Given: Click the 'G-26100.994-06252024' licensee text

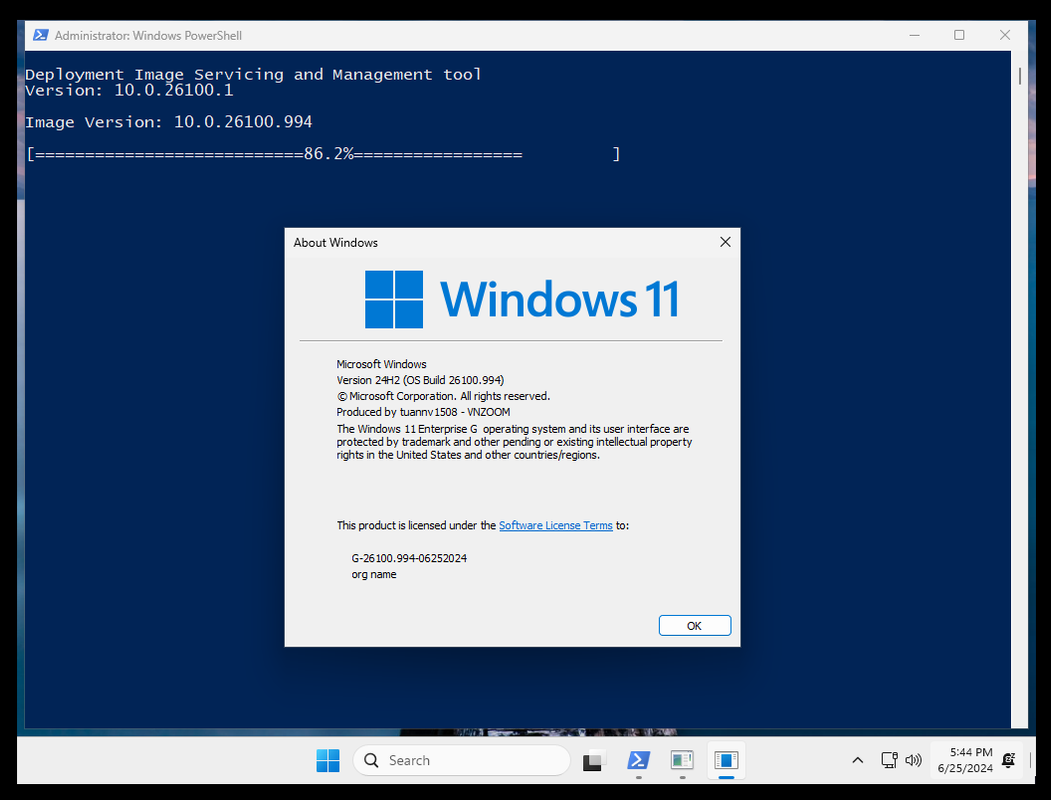Looking at the screenshot, I should (x=409, y=558).
